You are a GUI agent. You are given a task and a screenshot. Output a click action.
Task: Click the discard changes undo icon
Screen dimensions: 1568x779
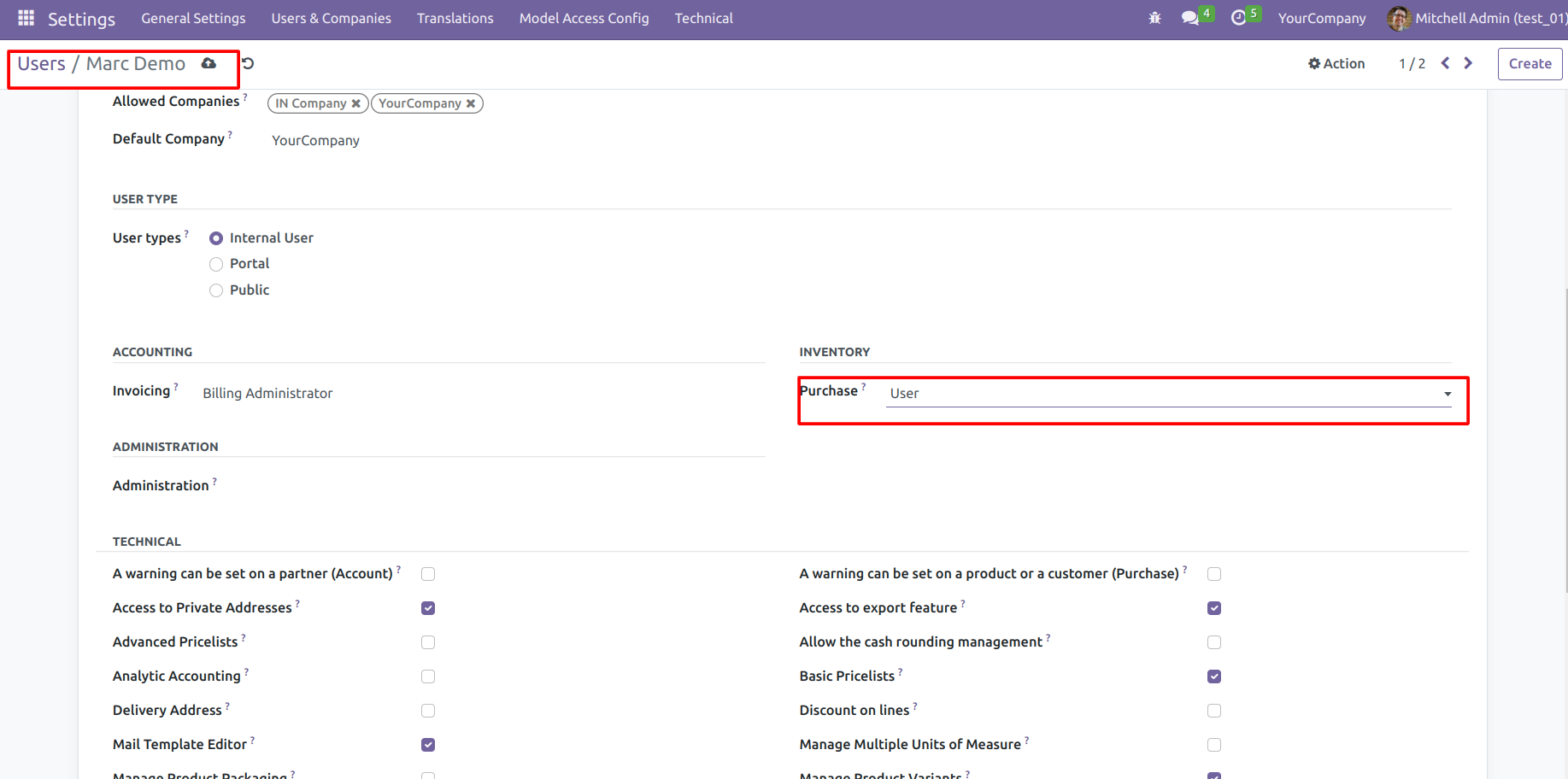click(248, 63)
